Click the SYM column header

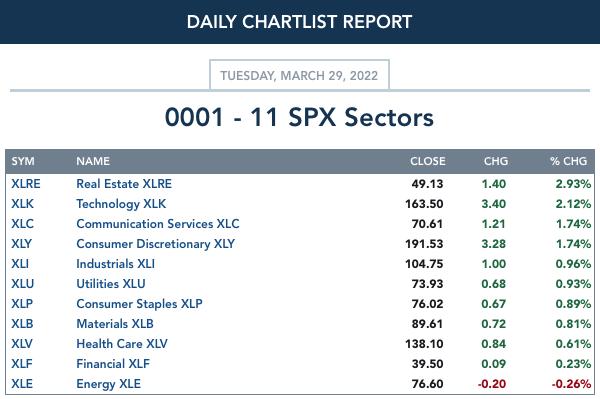(x=23, y=161)
